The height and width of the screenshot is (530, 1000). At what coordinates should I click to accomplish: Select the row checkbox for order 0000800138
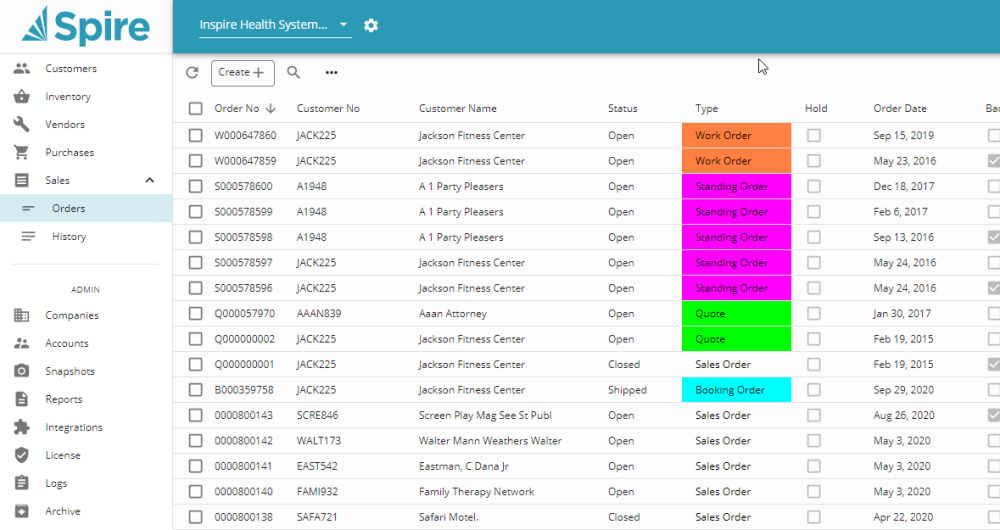[196, 517]
